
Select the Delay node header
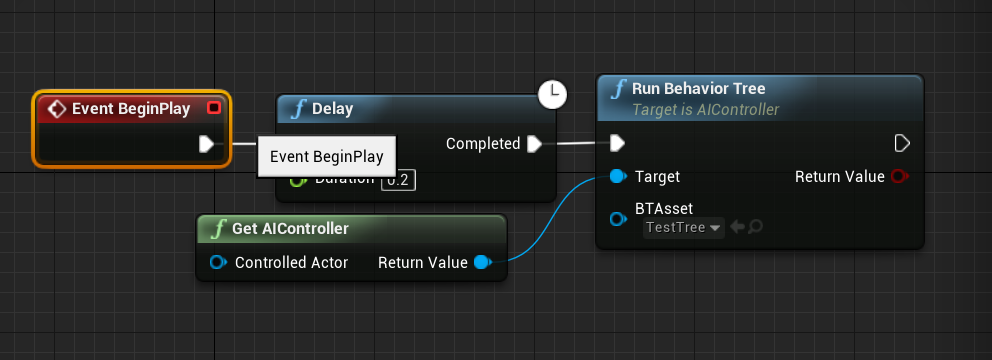point(416,109)
